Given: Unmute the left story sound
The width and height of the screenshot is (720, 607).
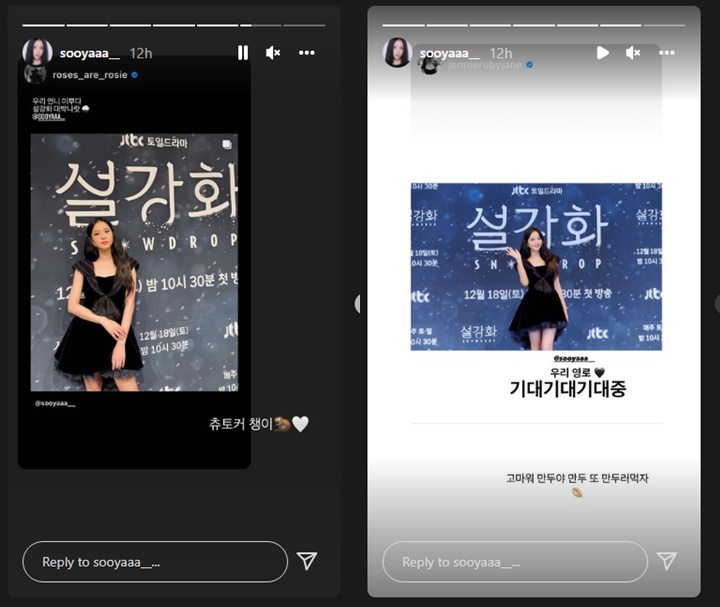Looking at the screenshot, I should (273, 53).
